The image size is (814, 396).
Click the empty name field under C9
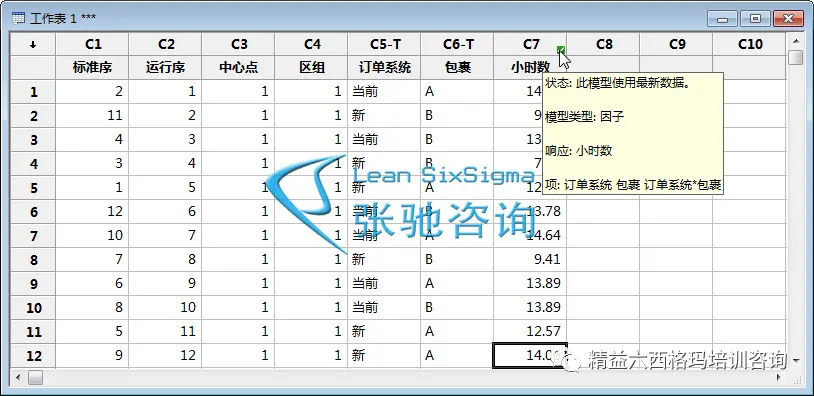pos(676,67)
